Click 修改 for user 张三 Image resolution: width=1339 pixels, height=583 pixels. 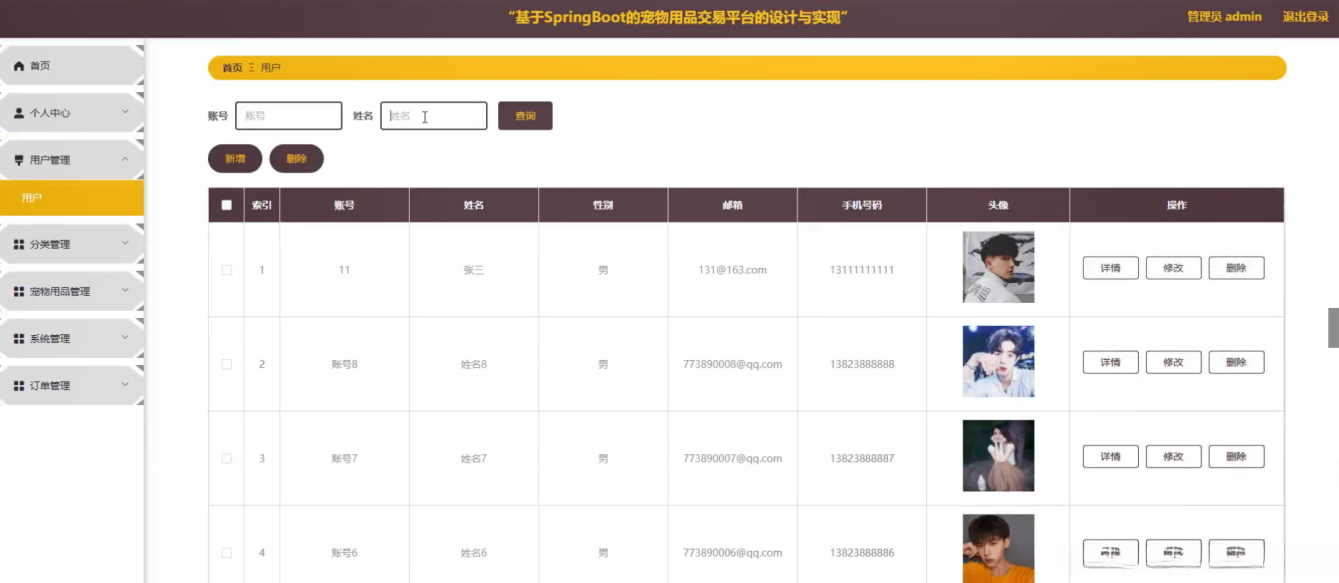click(x=1173, y=268)
